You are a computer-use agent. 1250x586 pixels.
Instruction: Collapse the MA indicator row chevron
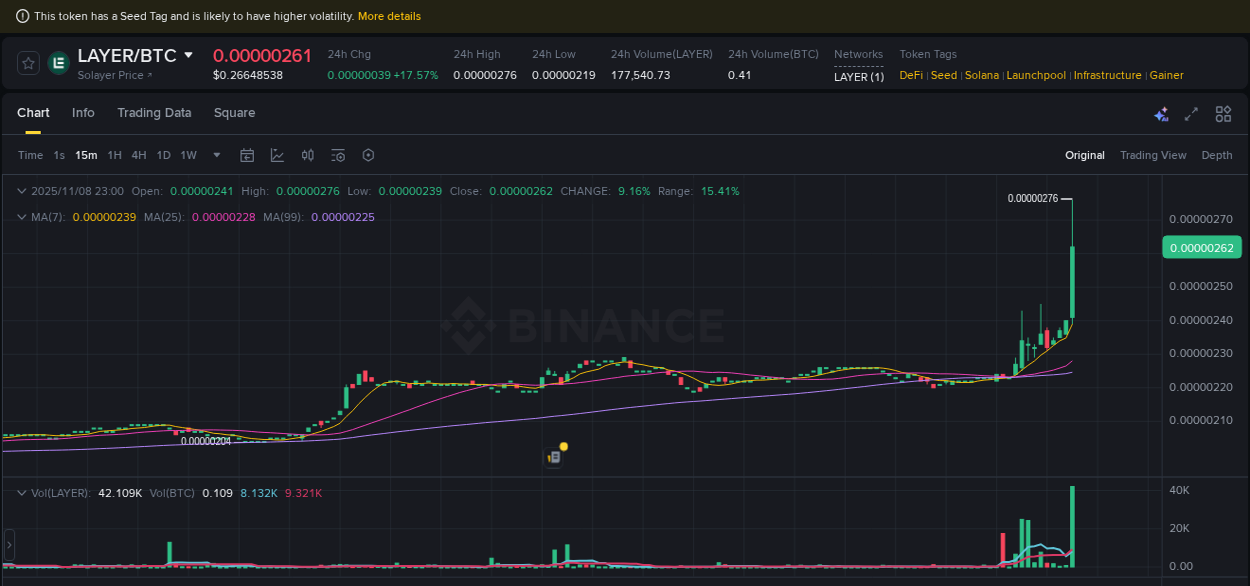[20, 216]
